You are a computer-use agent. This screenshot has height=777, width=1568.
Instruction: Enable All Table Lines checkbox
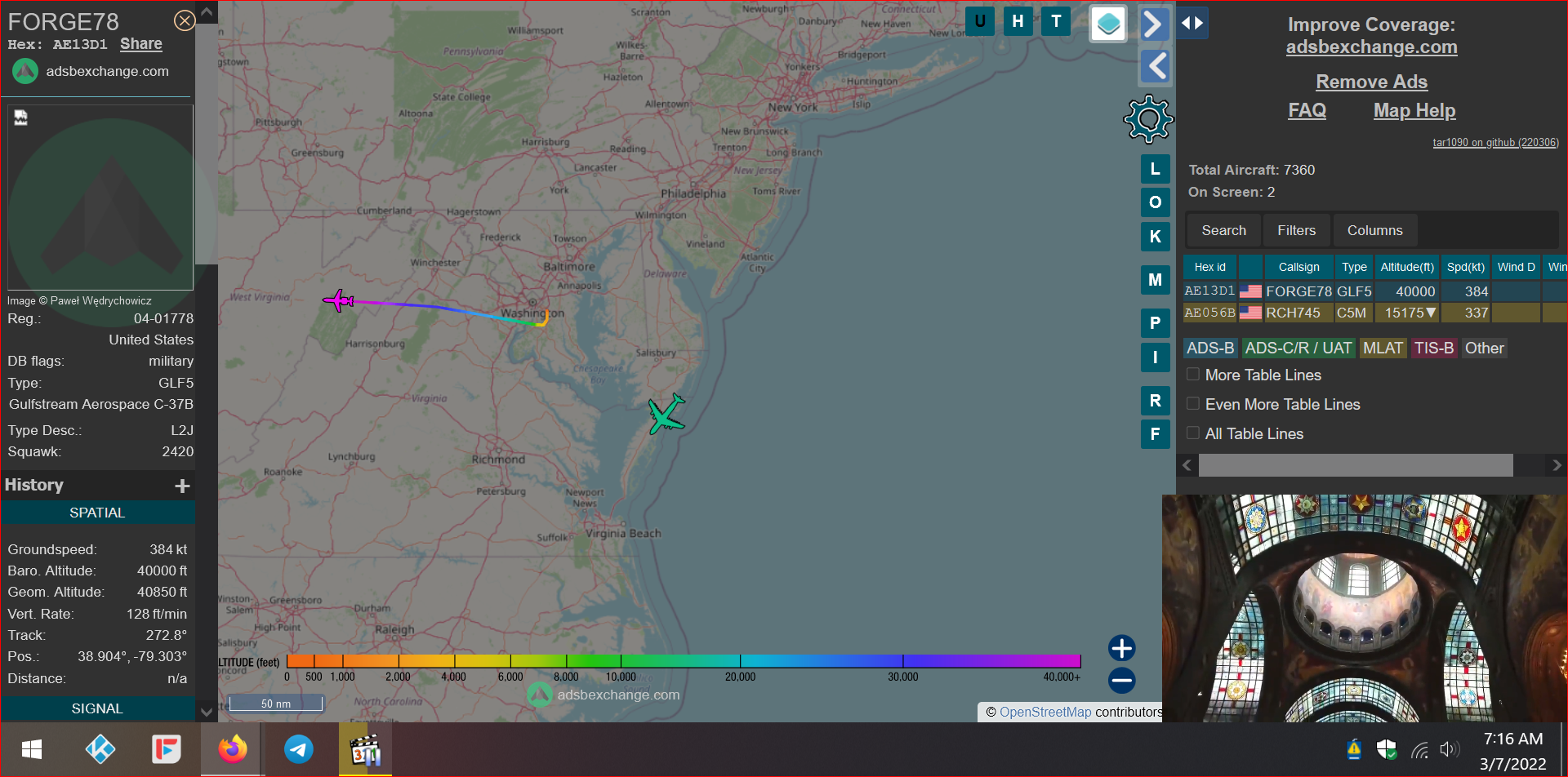(x=1193, y=433)
